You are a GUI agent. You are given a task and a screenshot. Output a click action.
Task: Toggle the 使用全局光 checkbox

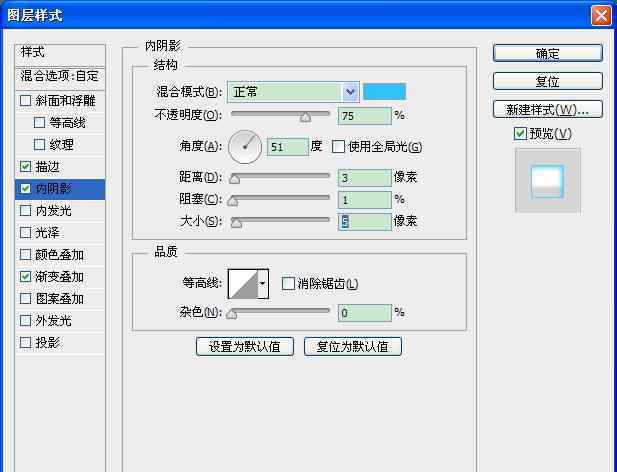tap(338, 147)
